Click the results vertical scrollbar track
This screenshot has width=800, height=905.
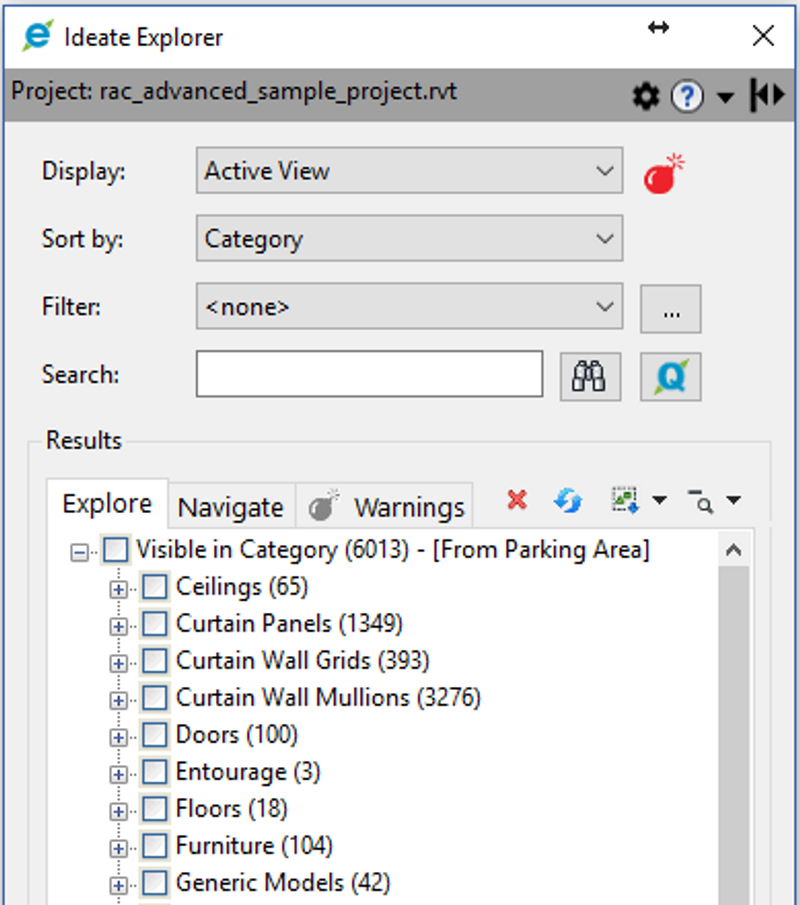tap(734, 735)
